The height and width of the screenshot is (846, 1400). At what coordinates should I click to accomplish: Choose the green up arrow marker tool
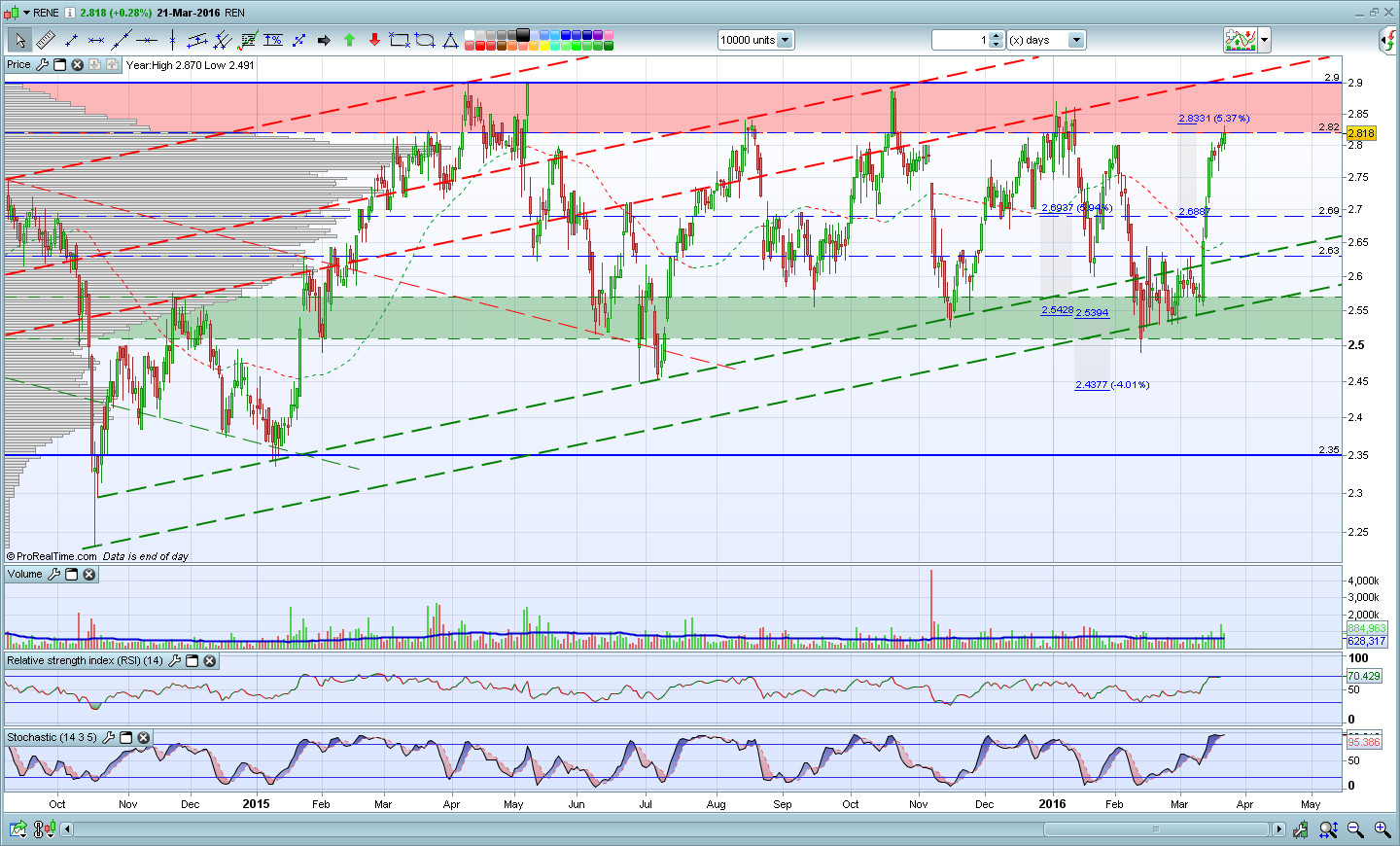pyautogui.click(x=349, y=40)
